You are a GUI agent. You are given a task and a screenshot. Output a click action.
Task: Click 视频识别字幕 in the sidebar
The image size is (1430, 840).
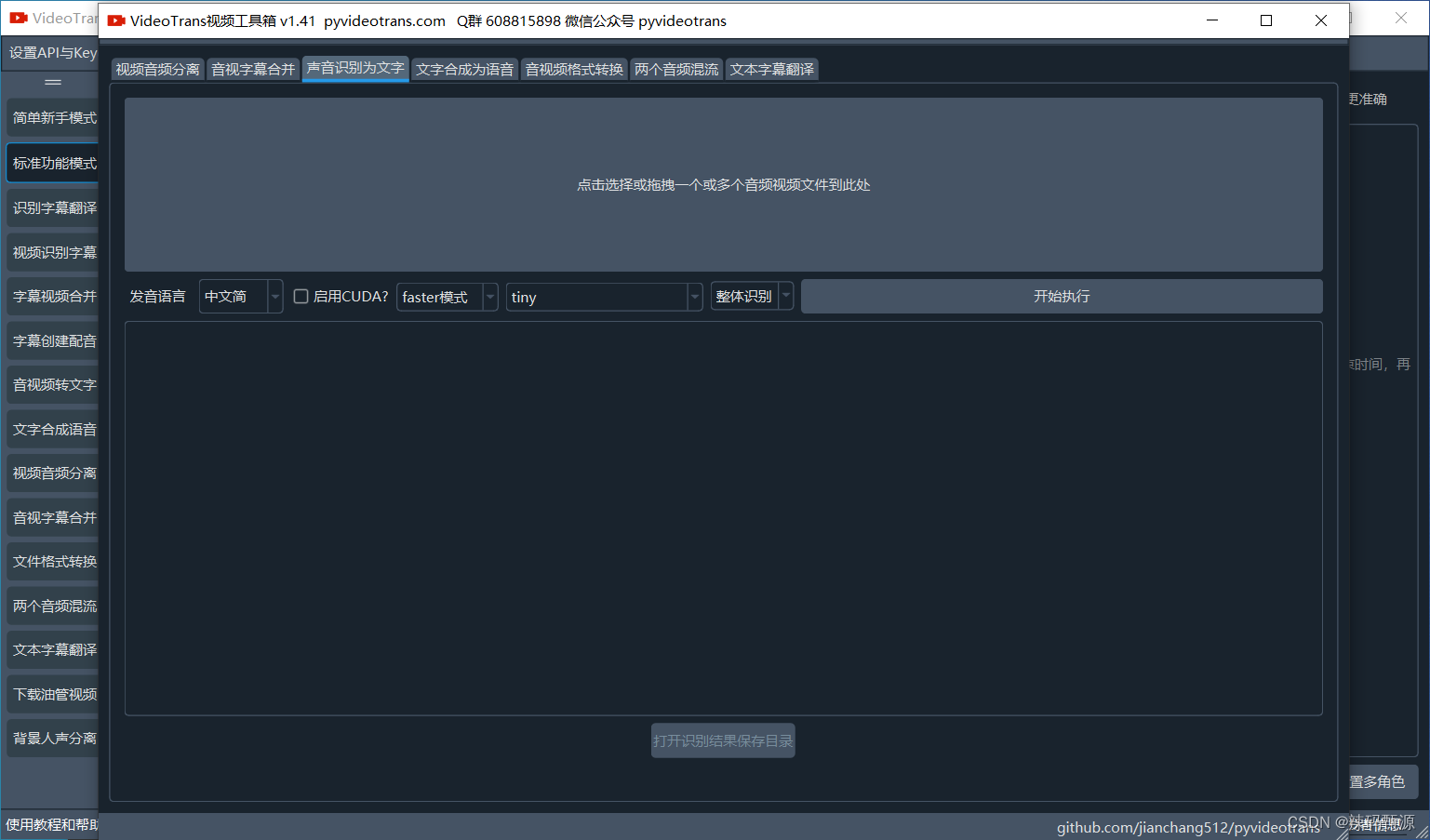click(x=53, y=253)
